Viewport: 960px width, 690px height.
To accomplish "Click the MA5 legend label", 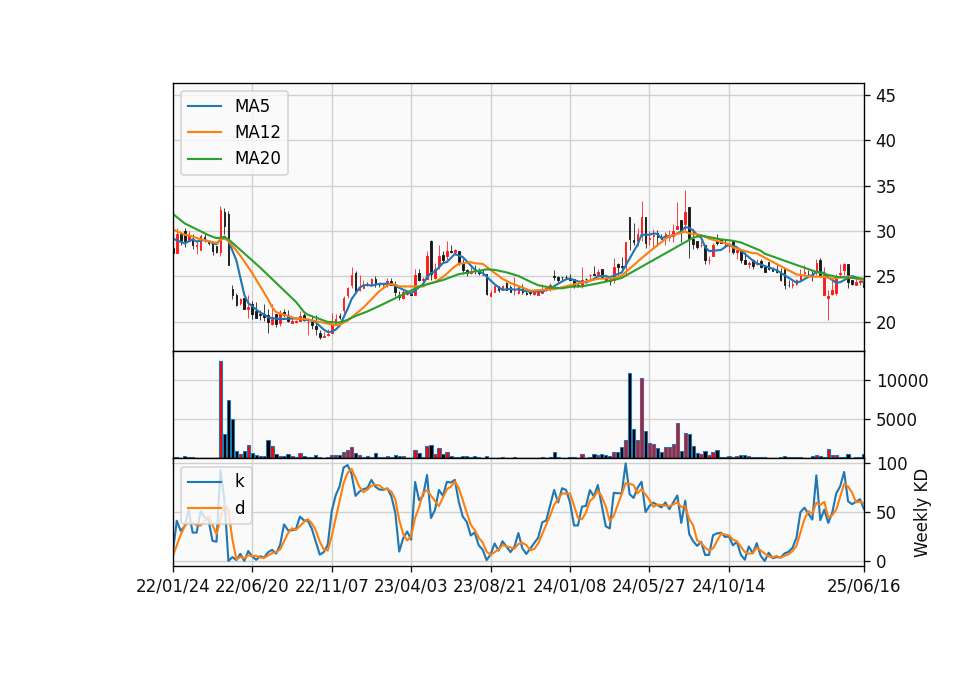I will (252, 106).
